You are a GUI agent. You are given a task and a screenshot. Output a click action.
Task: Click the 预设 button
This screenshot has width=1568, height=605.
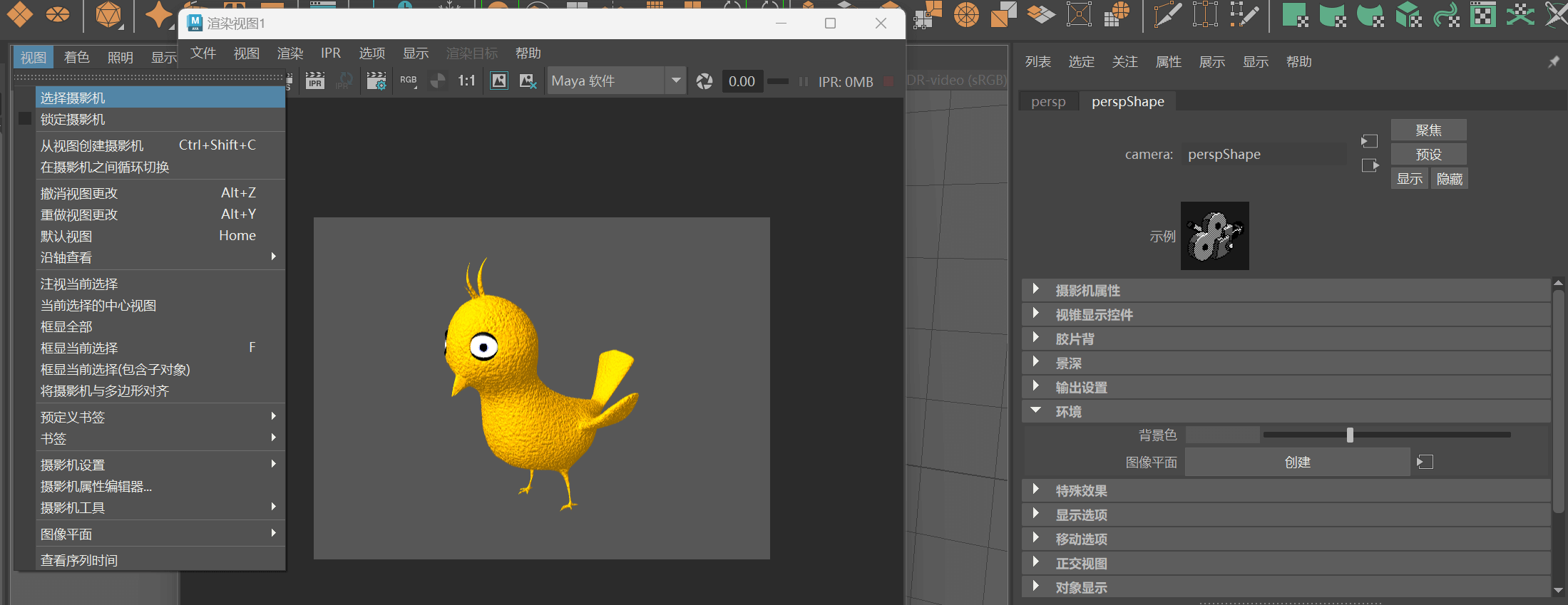(x=1429, y=154)
